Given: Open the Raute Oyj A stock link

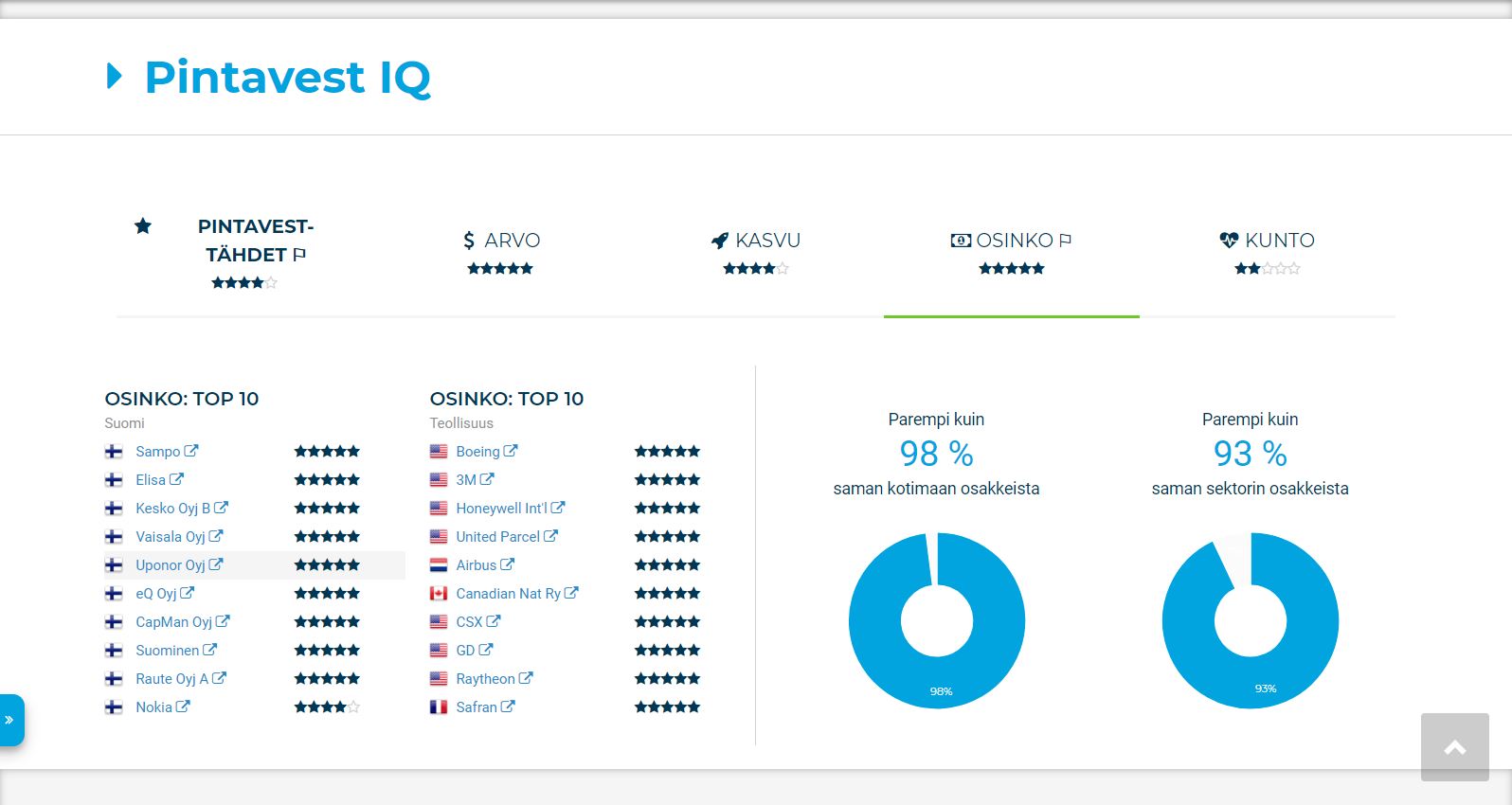Looking at the screenshot, I should pyautogui.click(x=181, y=679).
